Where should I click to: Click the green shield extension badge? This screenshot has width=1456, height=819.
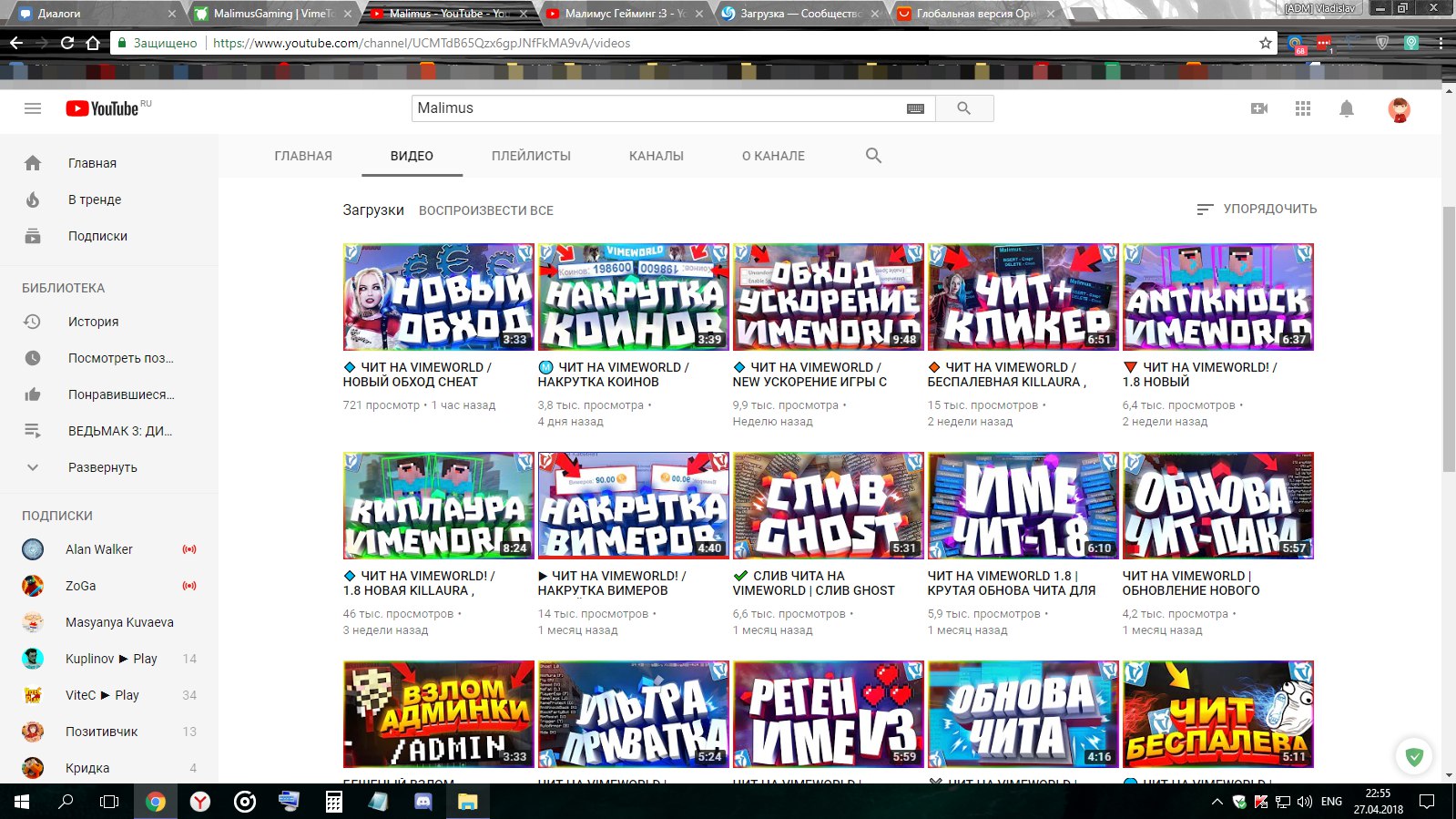tap(1414, 756)
